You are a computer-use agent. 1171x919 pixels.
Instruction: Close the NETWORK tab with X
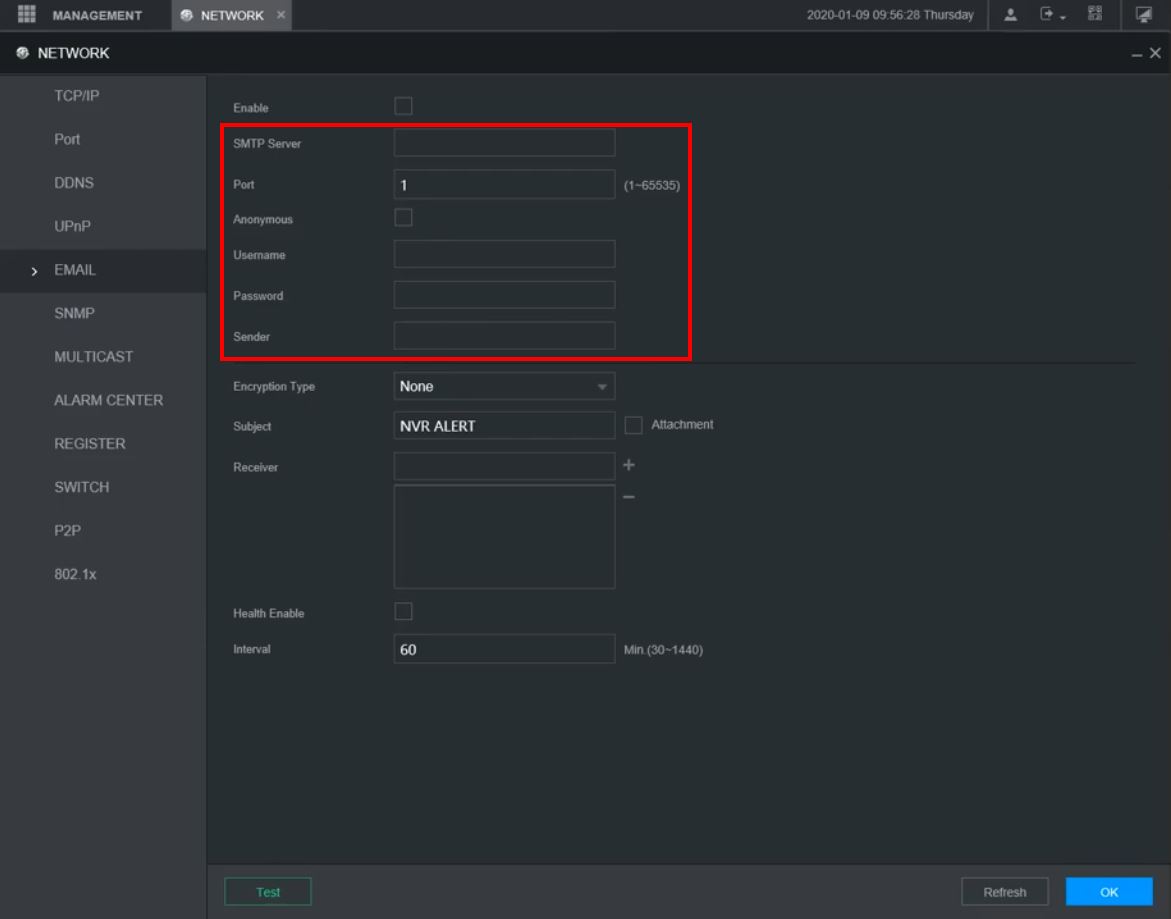(x=280, y=15)
